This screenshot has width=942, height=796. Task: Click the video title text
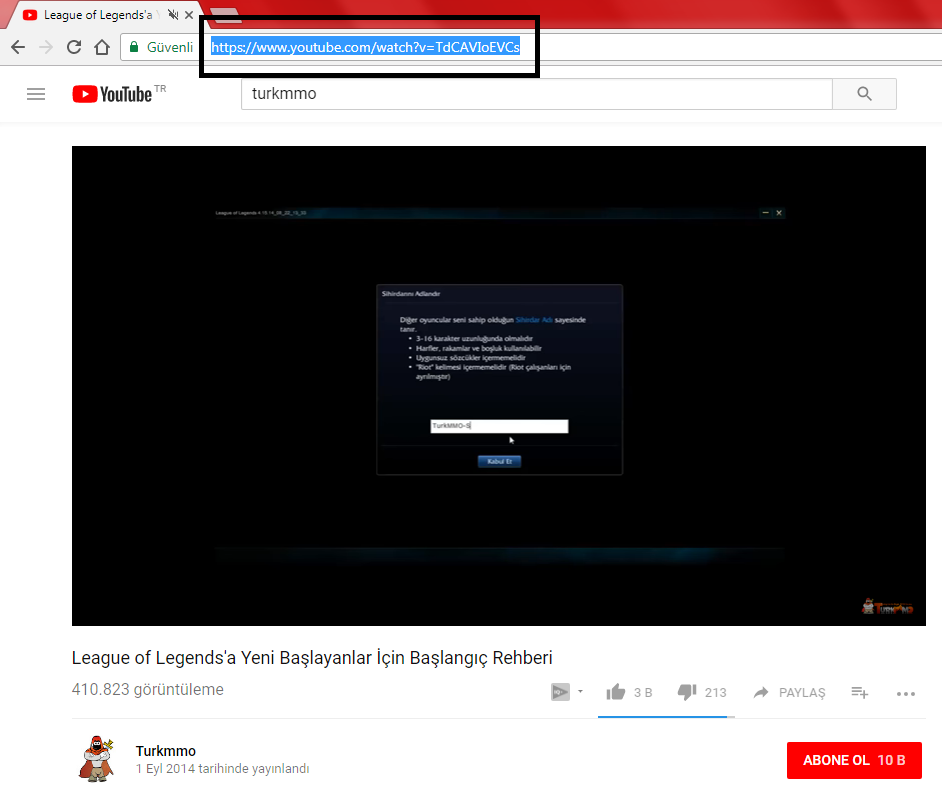[312, 658]
